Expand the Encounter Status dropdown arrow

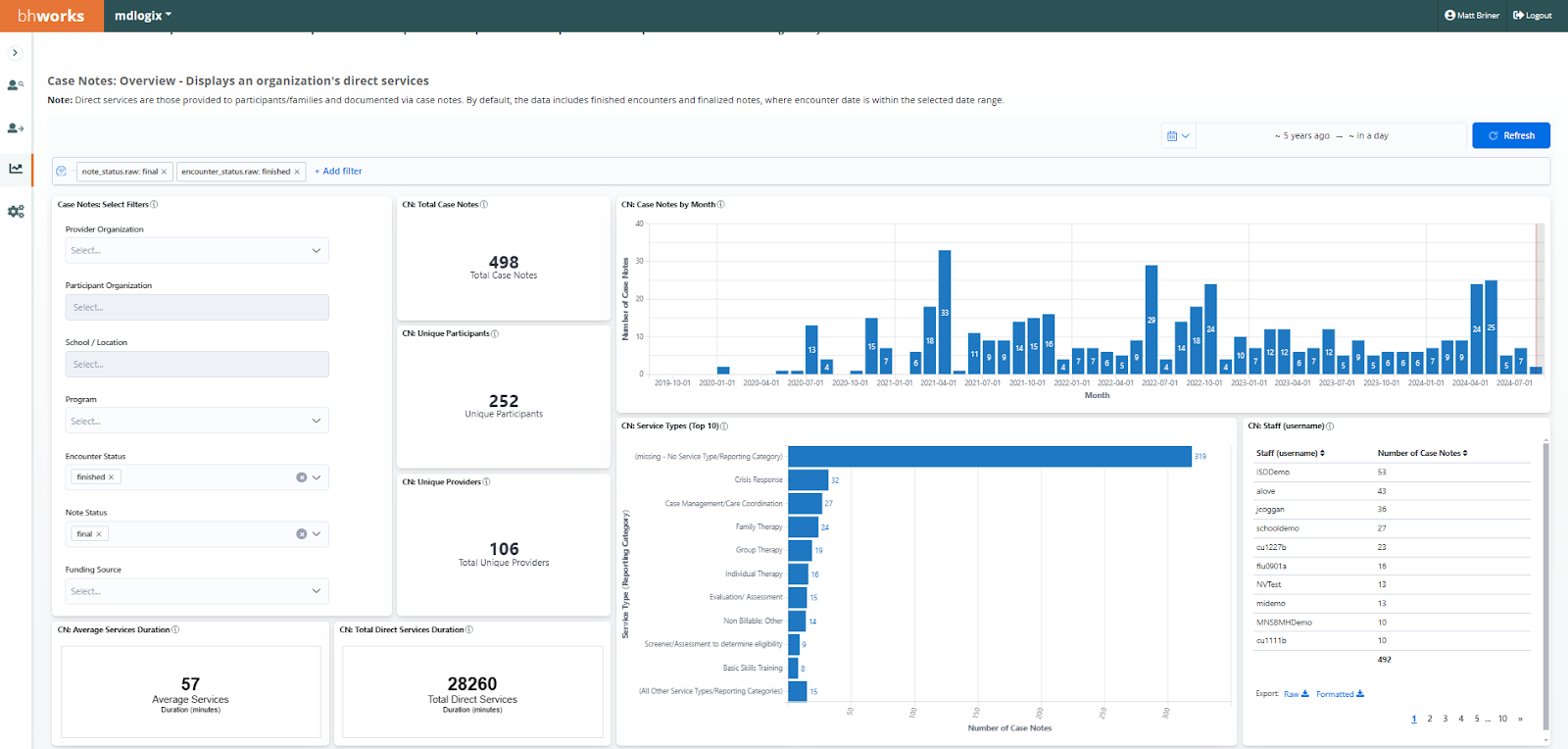coord(317,477)
